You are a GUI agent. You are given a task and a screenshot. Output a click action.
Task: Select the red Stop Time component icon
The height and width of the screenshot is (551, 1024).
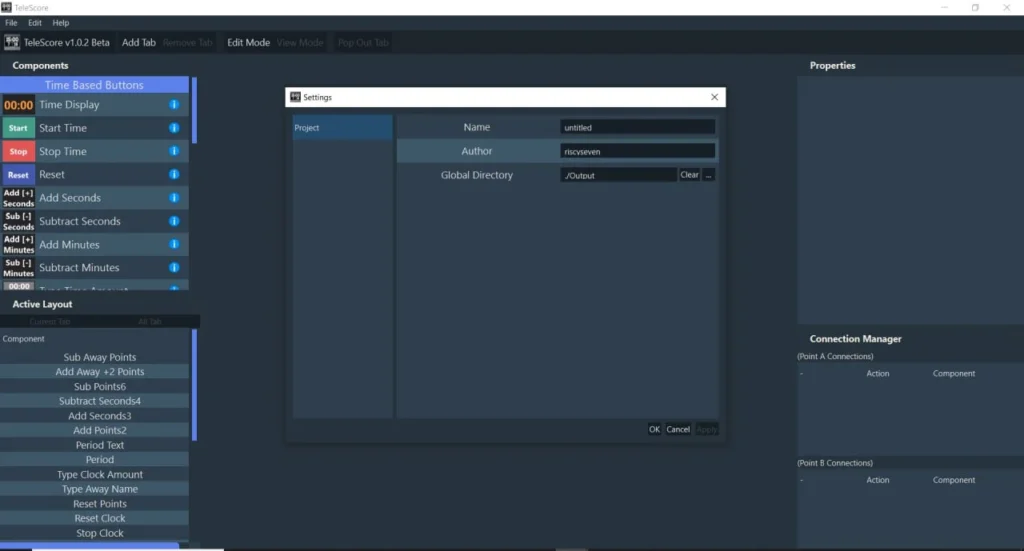pyautogui.click(x=18, y=151)
